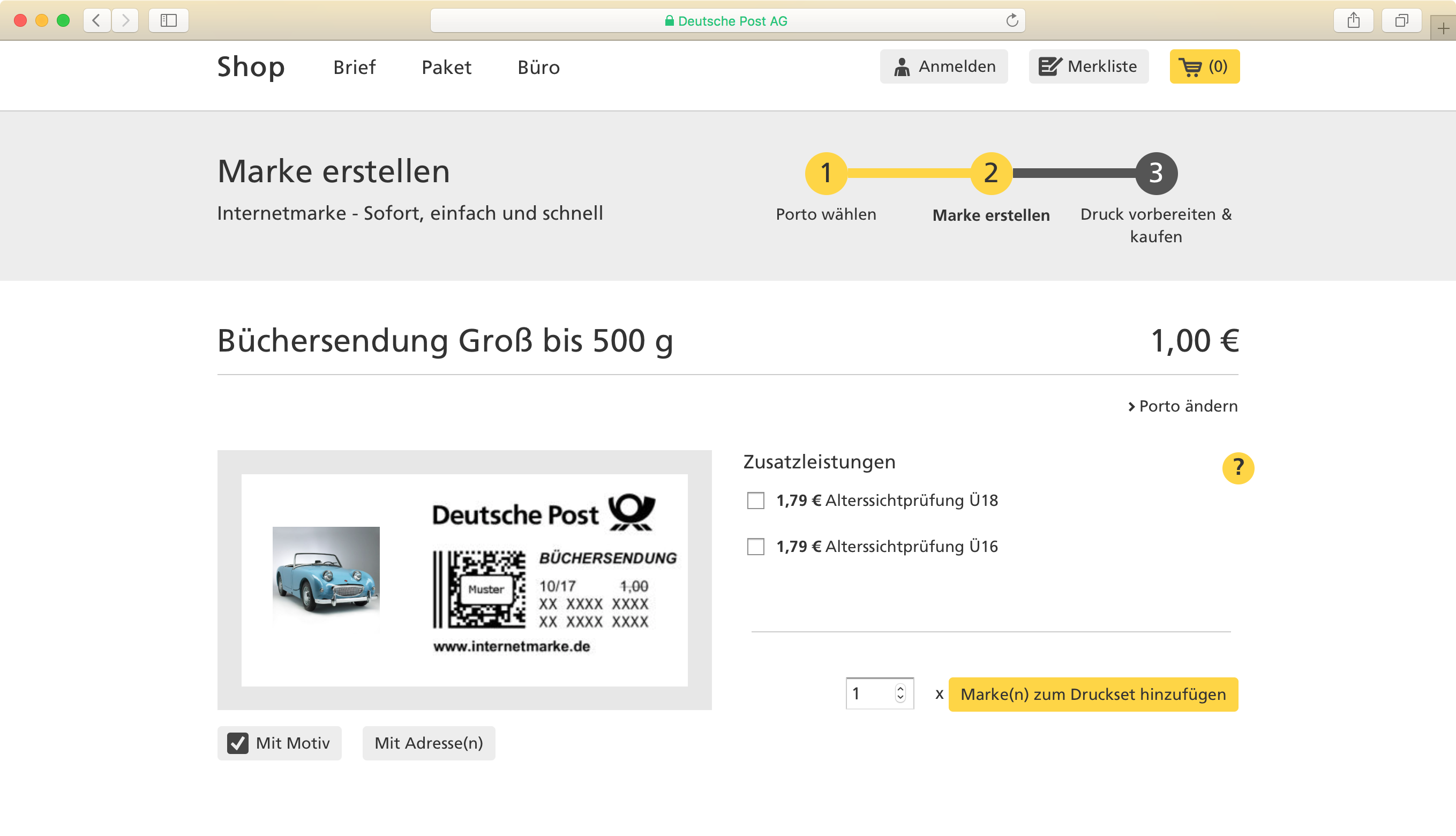Image resolution: width=1456 pixels, height=836 pixels.
Task: Open the Shop home link
Action: pyautogui.click(x=251, y=66)
